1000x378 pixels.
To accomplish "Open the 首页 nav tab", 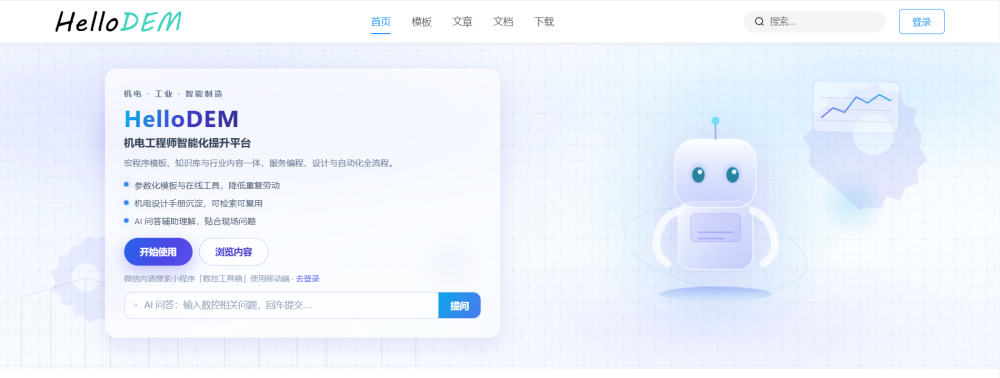I will 381,22.
